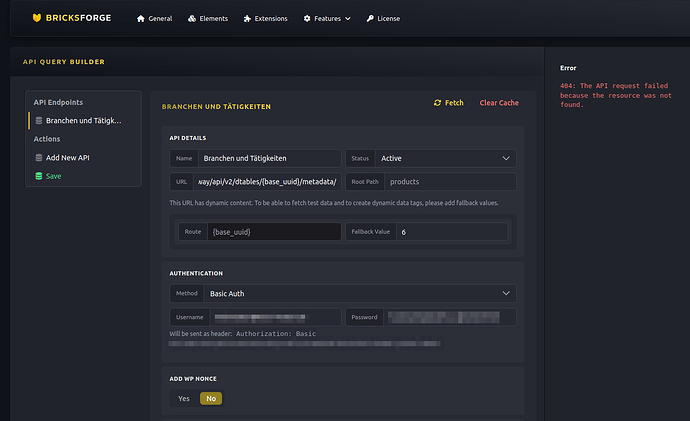The image size is (690, 421).
Task: Click the API DETAILS section label
Action: click(x=188, y=138)
